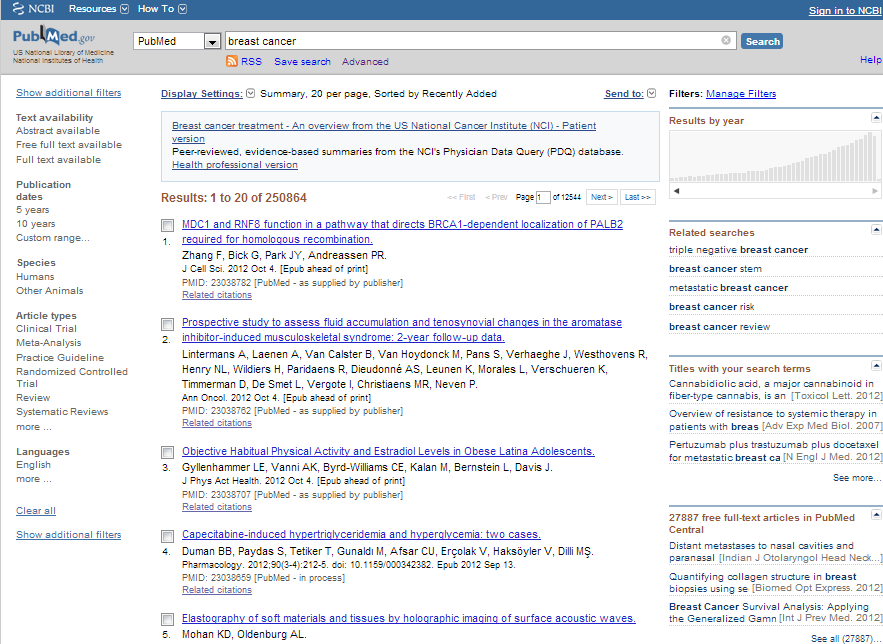
Task: Open the Manage Filters link
Action: click(741, 94)
